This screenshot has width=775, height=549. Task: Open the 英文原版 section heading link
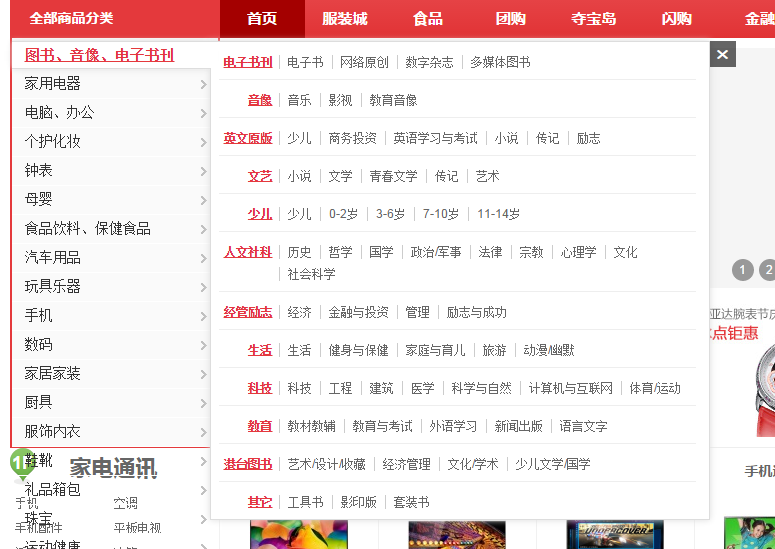[x=248, y=138]
